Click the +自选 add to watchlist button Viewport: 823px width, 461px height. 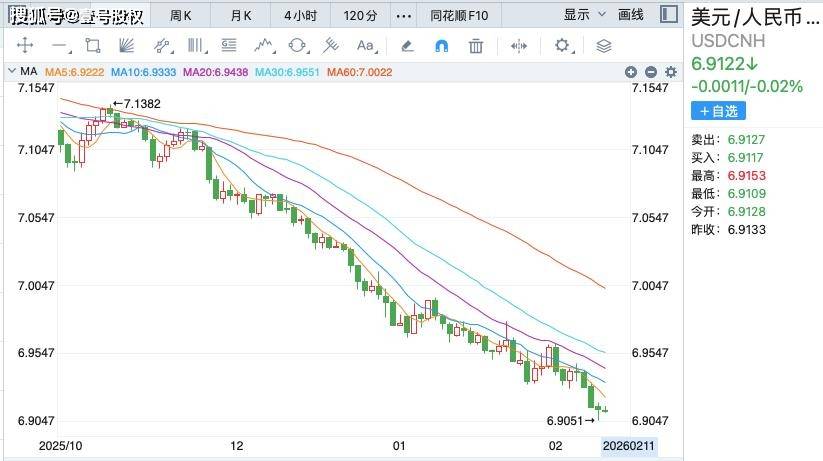click(718, 110)
